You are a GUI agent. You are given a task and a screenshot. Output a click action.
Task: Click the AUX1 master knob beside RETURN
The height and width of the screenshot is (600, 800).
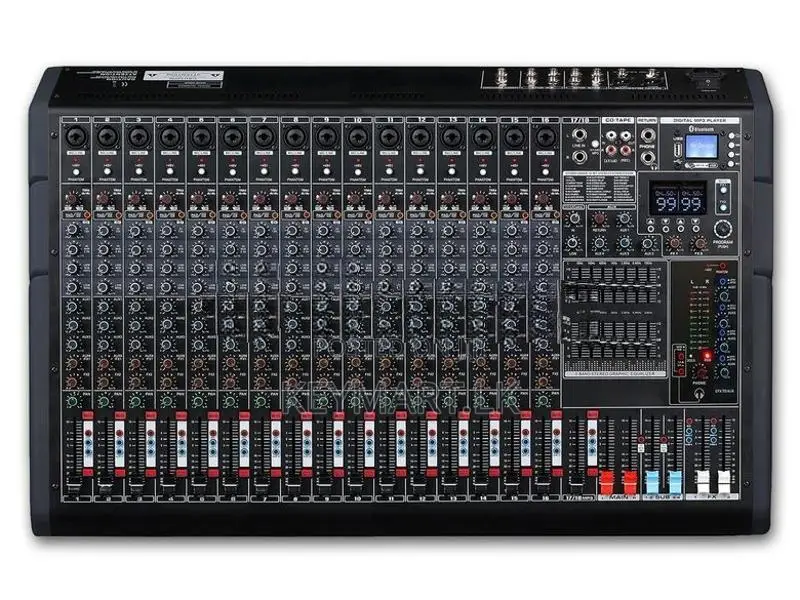624,219
